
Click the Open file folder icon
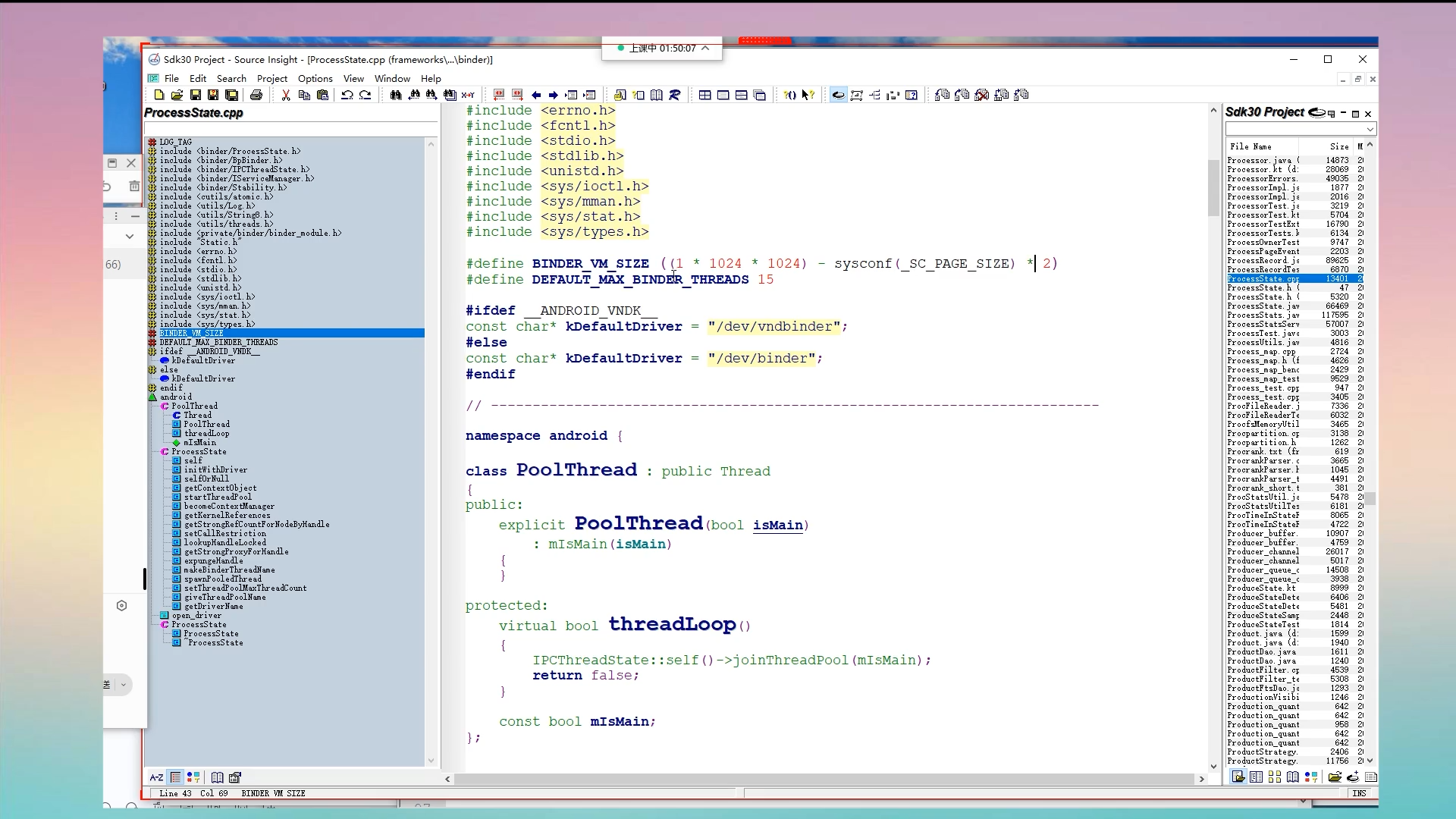(x=177, y=95)
